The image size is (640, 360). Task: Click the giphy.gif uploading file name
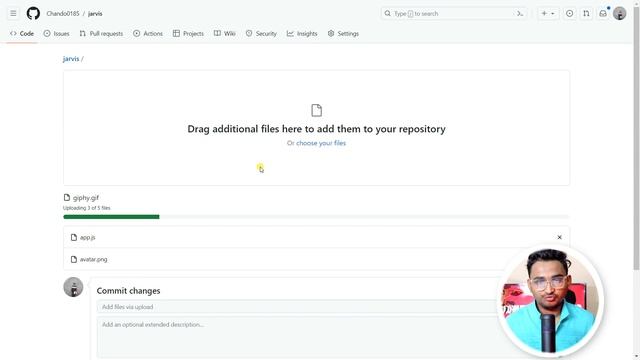tap(86, 198)
